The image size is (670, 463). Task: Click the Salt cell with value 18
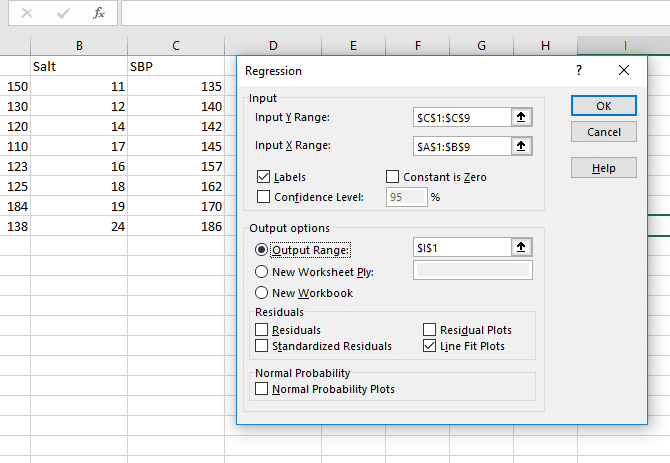click(79, 186)
